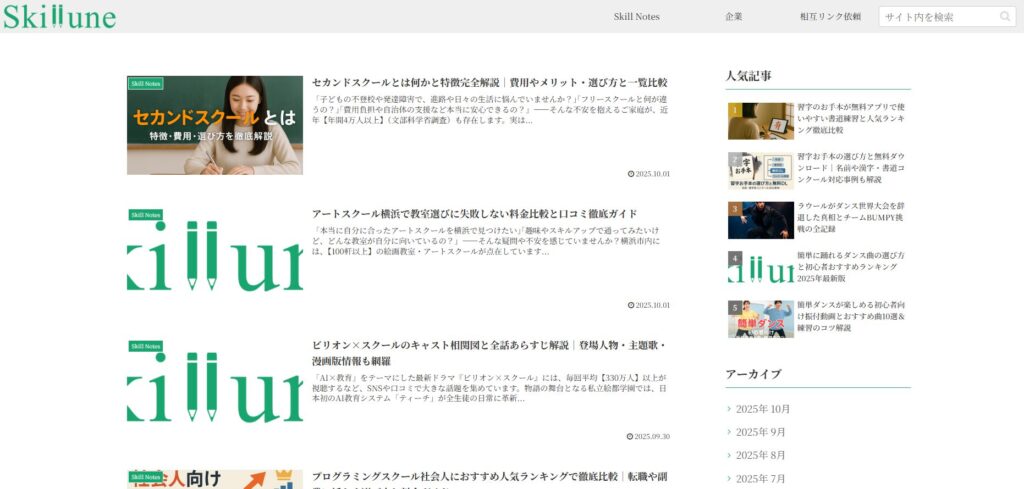Click the Skillune thumbnail of the アートスクール横浜 article
This screenshot has width=1024, height=489.
coord(214,257)
